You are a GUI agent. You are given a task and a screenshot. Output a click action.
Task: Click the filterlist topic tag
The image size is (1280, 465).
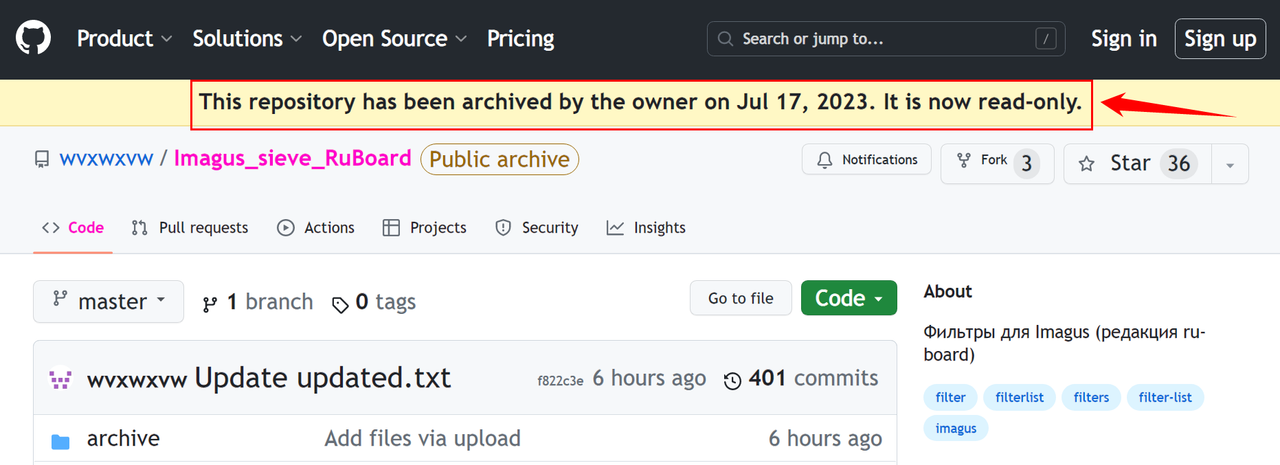click(x=1019, y=397)
